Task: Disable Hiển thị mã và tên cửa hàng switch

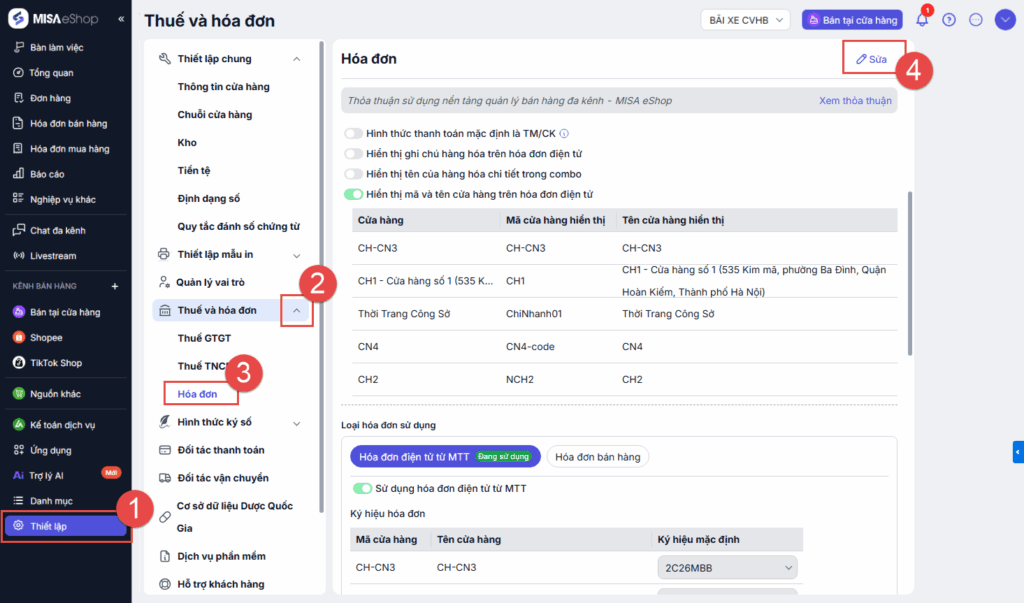Action: coord(353,194)
